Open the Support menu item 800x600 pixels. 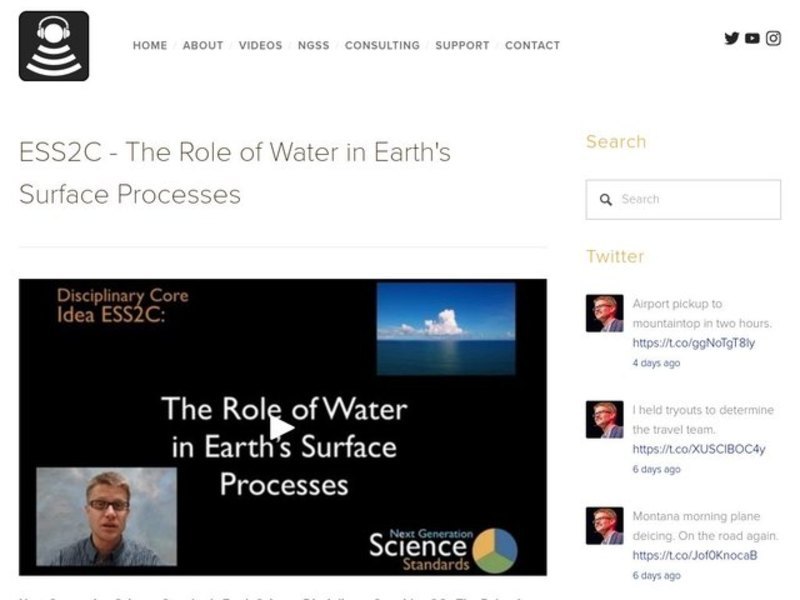pyautogui.click(x=462, y=46)
